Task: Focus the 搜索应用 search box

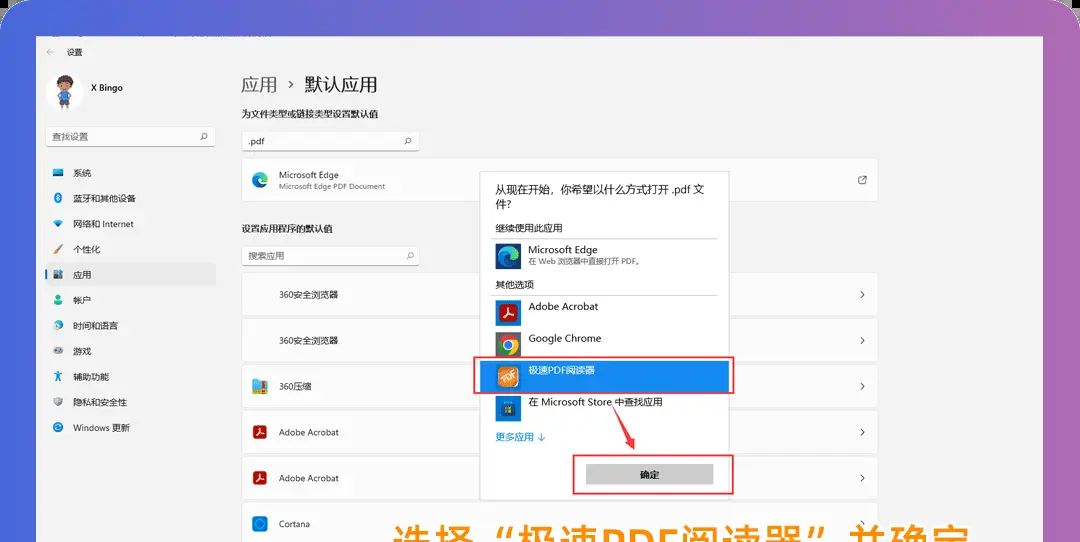Action: tap(330, 256)
